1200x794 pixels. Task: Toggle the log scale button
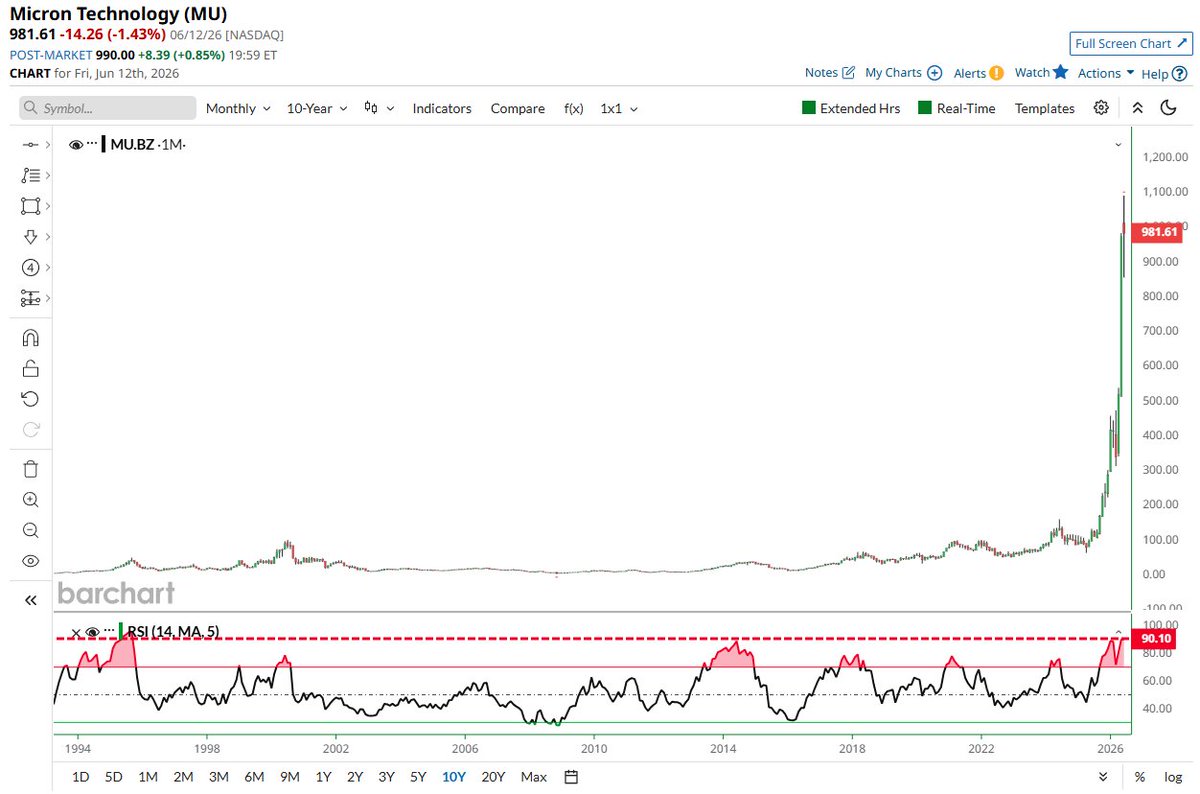click(1173, 777)
